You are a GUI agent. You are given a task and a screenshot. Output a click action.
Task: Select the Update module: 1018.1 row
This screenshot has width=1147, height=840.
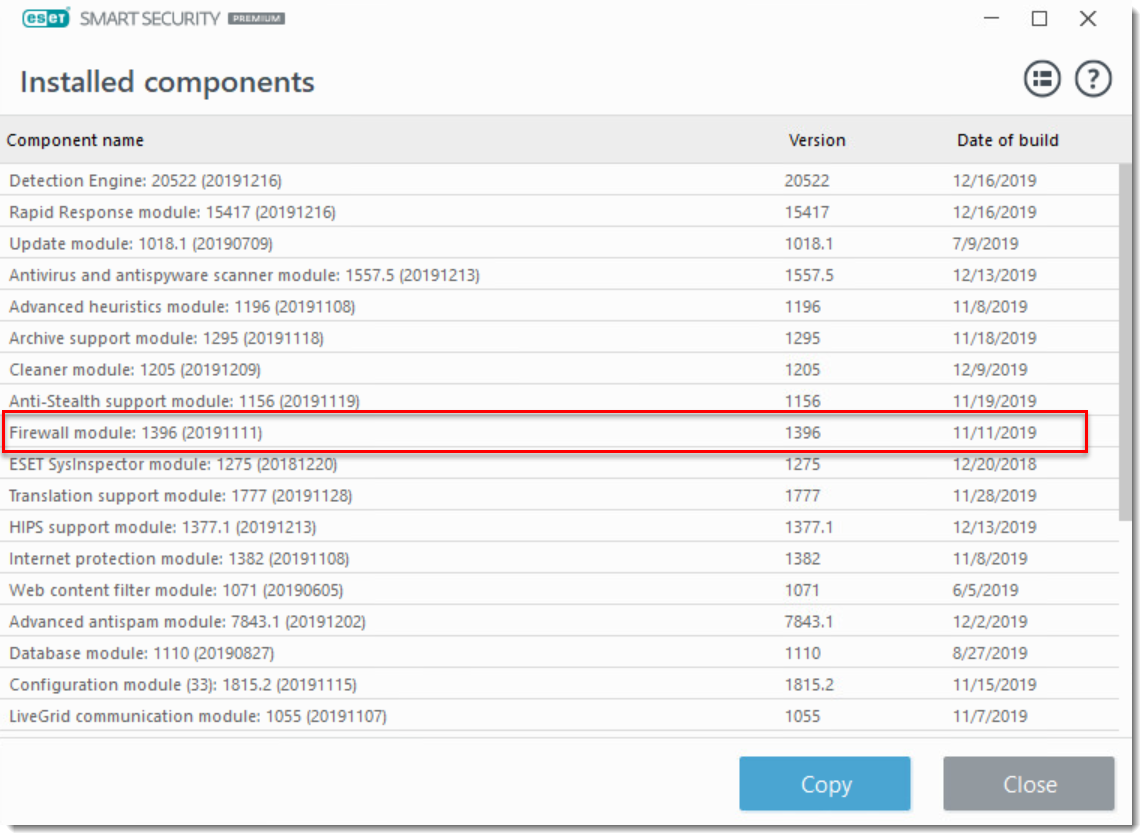point(560,243)
